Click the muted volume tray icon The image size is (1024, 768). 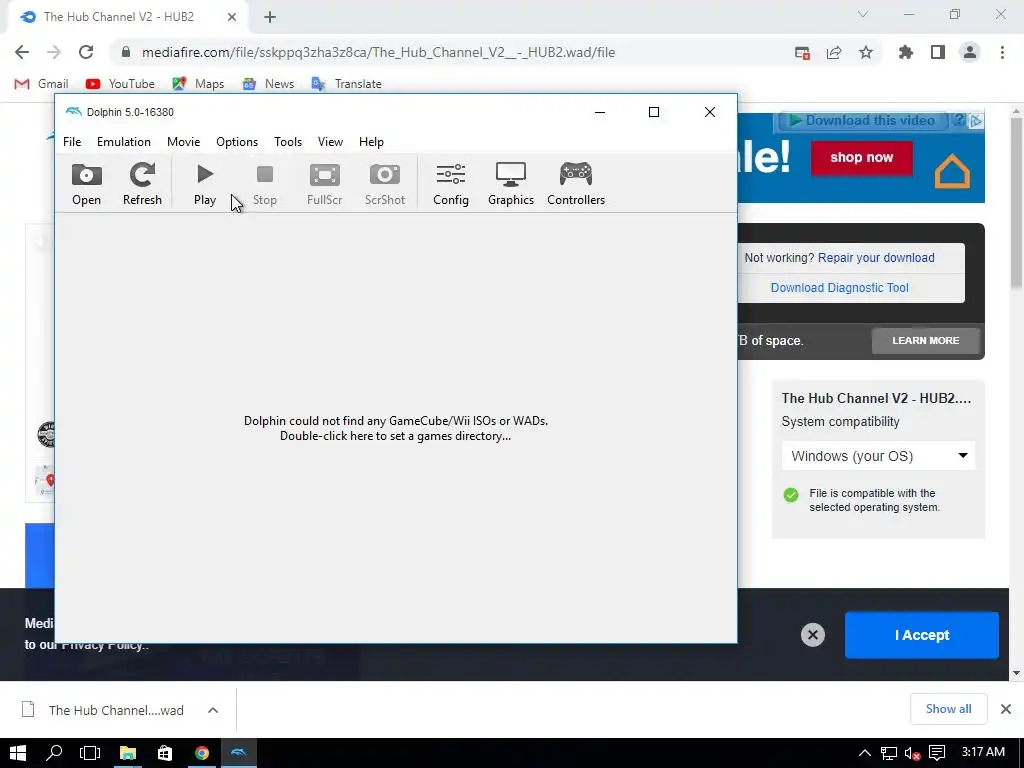pos(912,754)
